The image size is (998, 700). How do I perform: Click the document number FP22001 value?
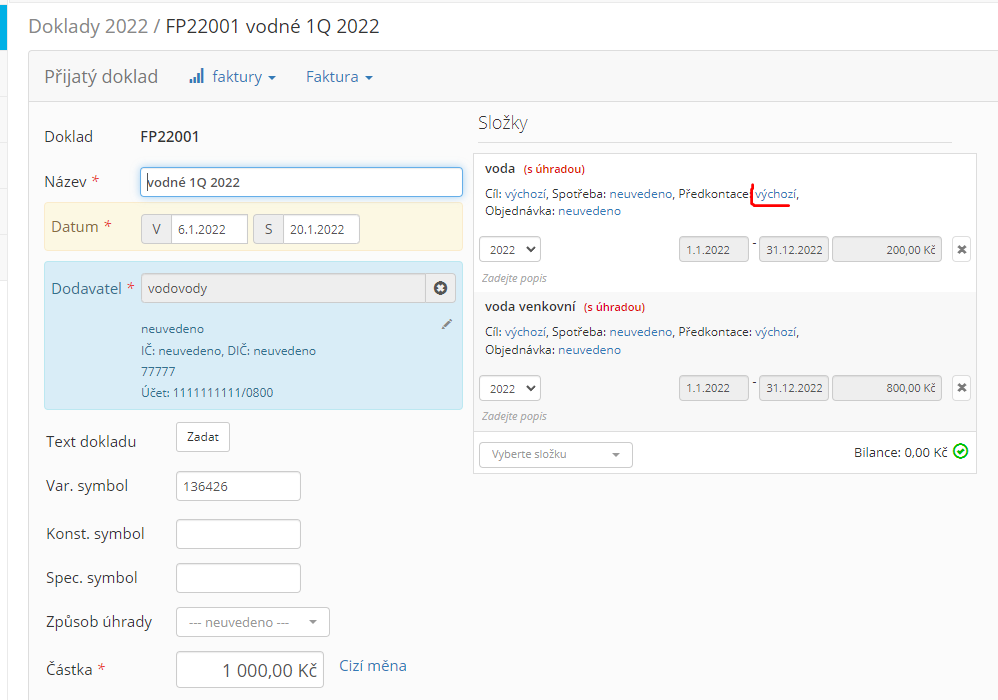(169, 137)
